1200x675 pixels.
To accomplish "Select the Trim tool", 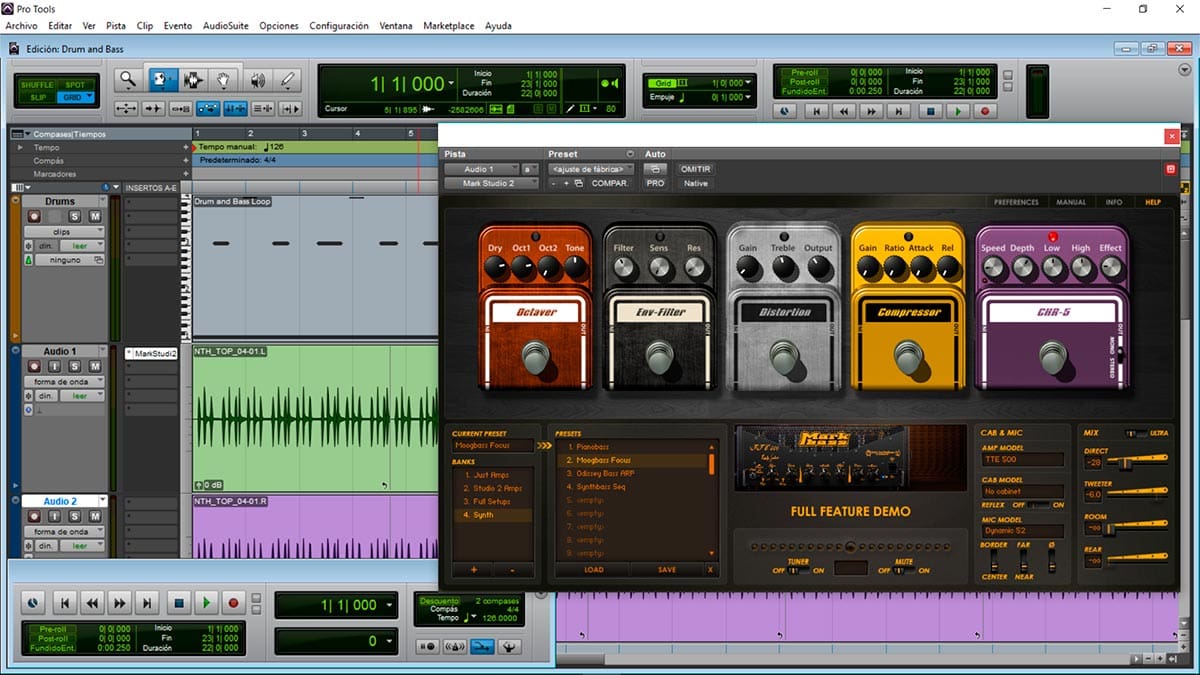I will (161, 81).
